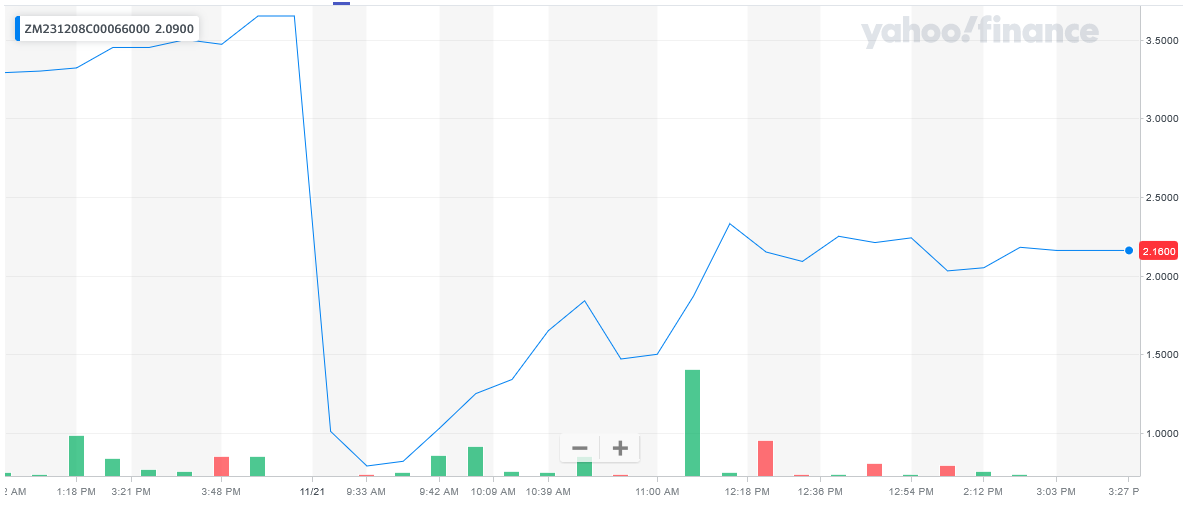
Task: Click the 3.5000 price axis label
Action: pos(1160,40)
